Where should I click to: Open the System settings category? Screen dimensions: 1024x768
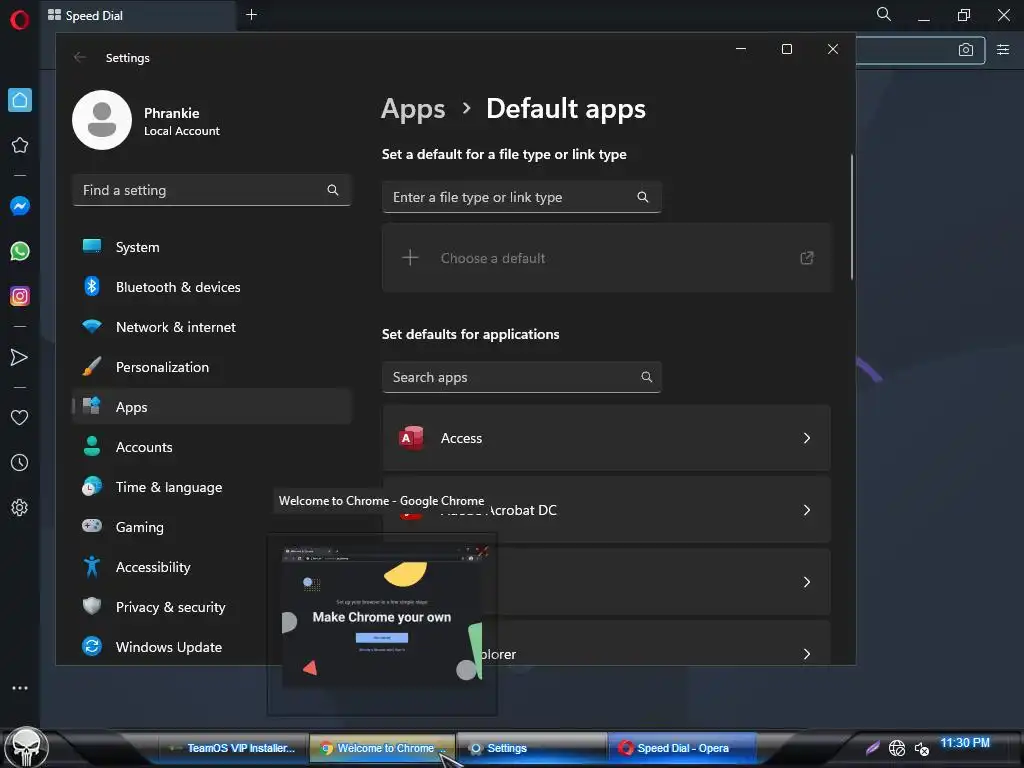pyautogui.click(x=212, y=247)
